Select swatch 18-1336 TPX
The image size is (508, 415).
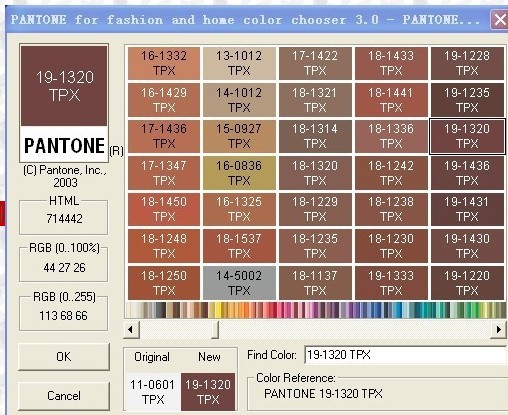pos(391,136)
